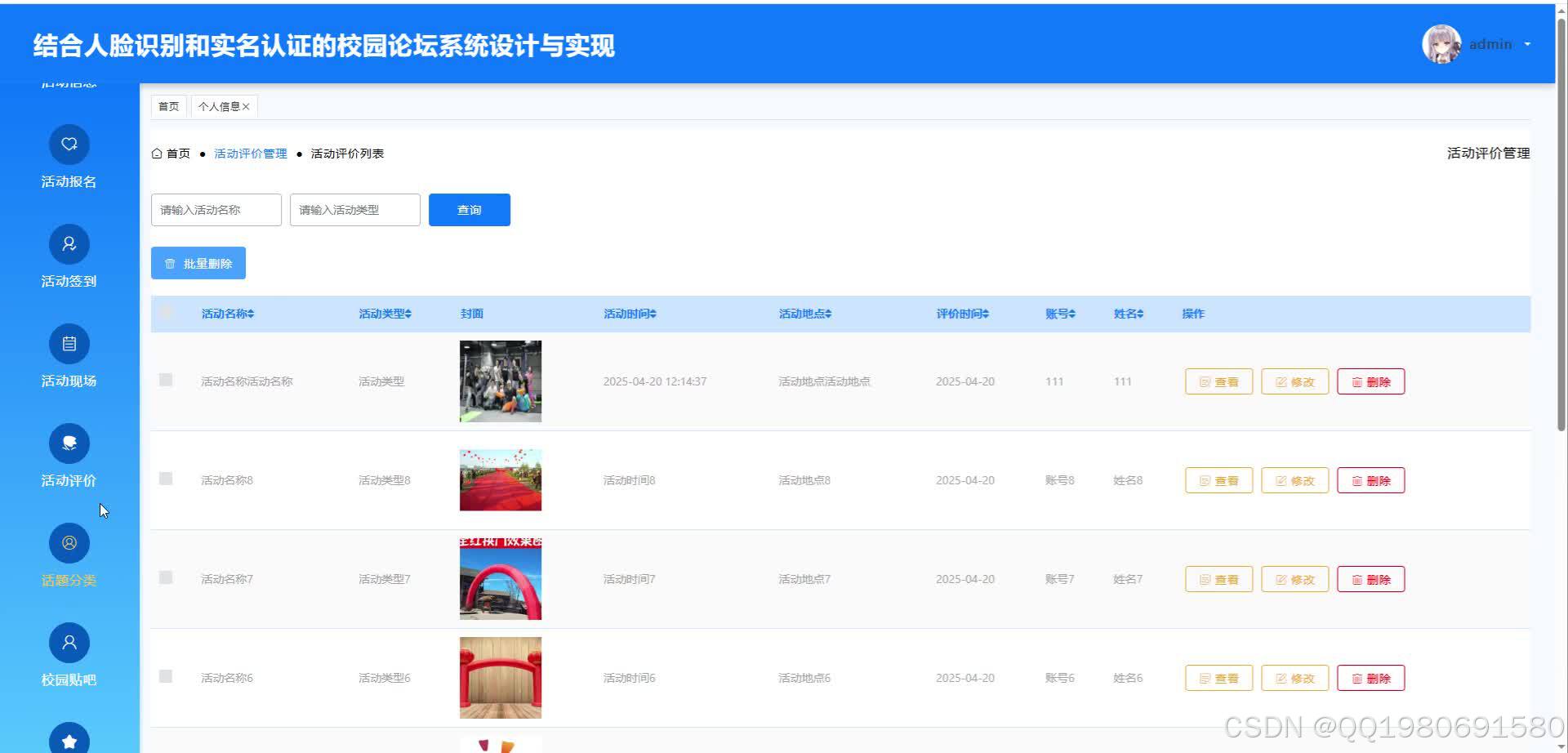Expand the admin account dropdown menu
1568x753 pixels.
tap(1528, 44)
